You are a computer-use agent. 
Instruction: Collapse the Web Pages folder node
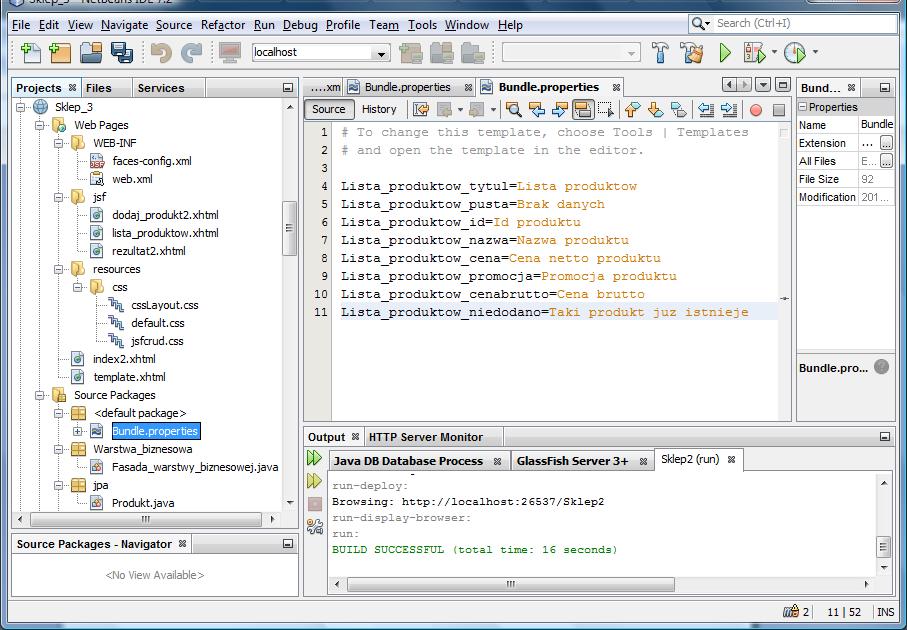coord(40,125)
